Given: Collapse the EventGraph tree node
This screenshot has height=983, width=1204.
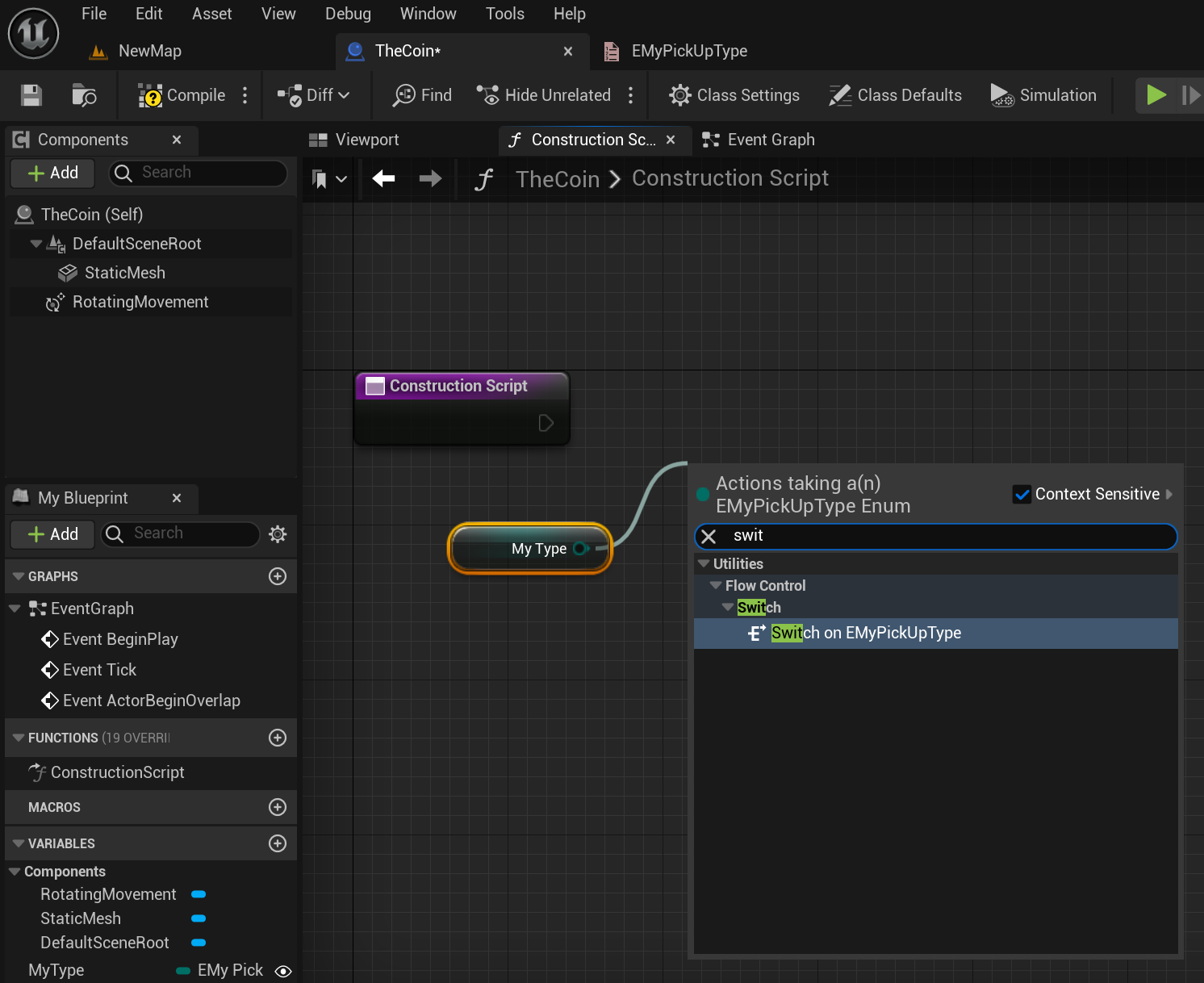Looking at the screenshot, I should [x=15, y=609].
